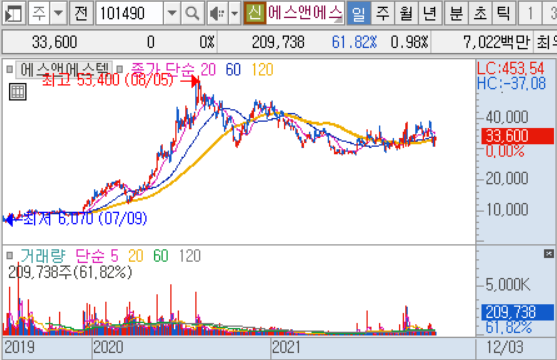Select the green 60 volume average label

[161, 256]
